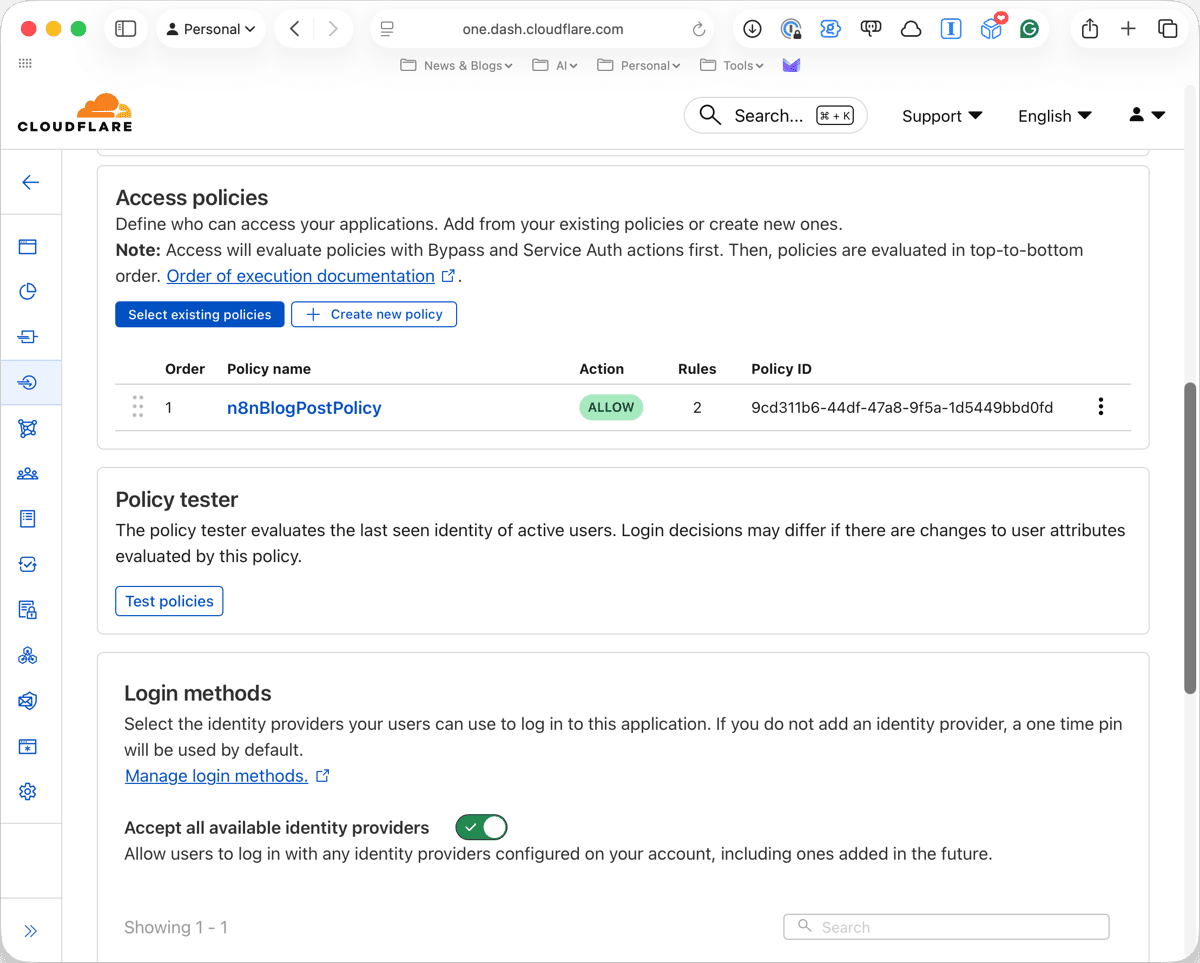Click the three-dot menu for n8nBlogPostPolicy
The width and height of the screenshot is (1200, 963).
(1100, 407)
